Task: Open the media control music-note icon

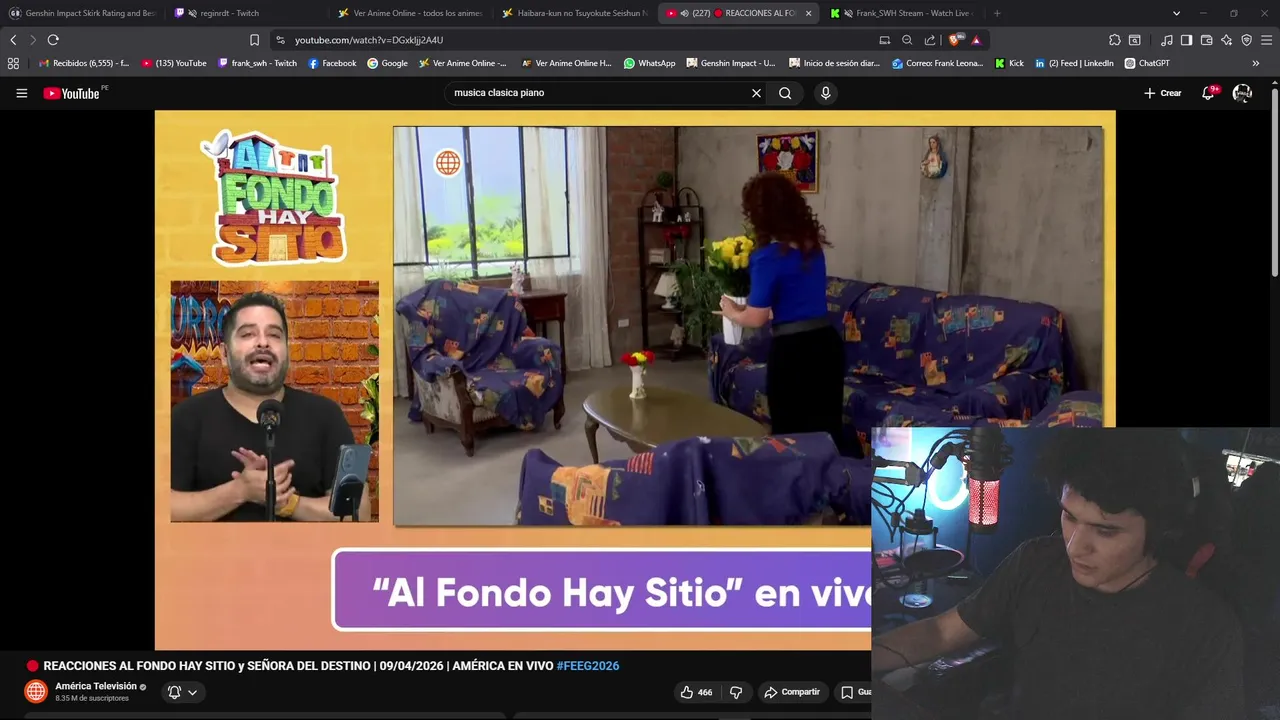Action: point(1167,40)
